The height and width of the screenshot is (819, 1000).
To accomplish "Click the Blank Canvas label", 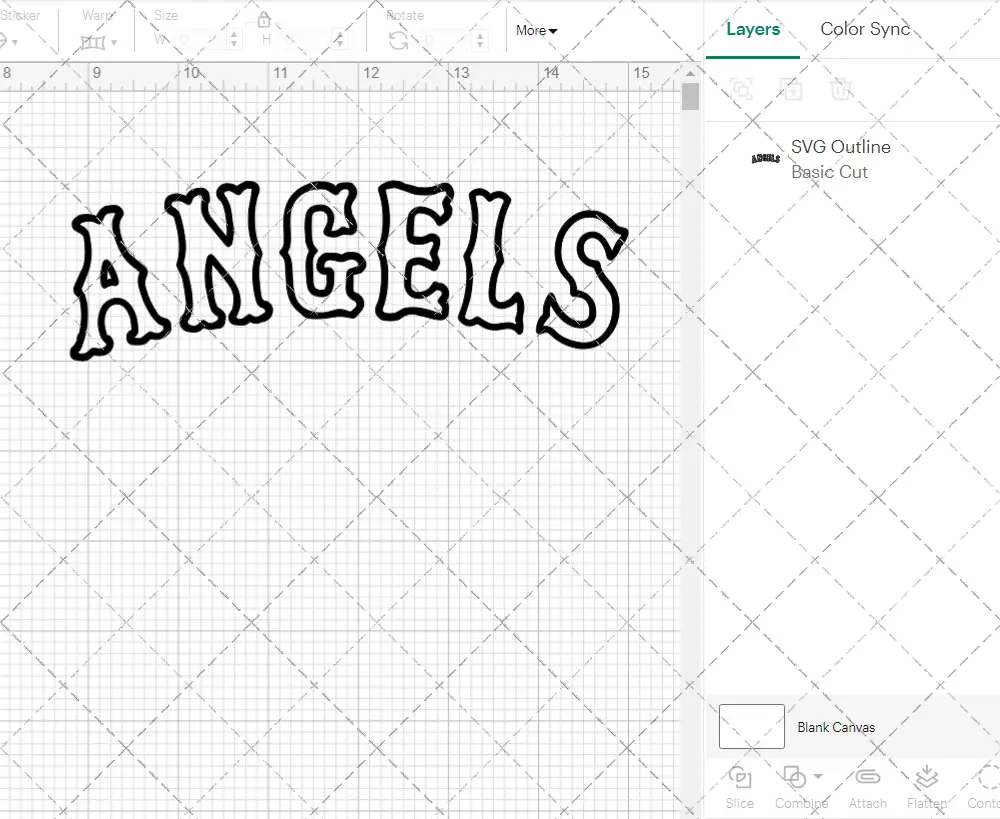I will pos(836,727).
